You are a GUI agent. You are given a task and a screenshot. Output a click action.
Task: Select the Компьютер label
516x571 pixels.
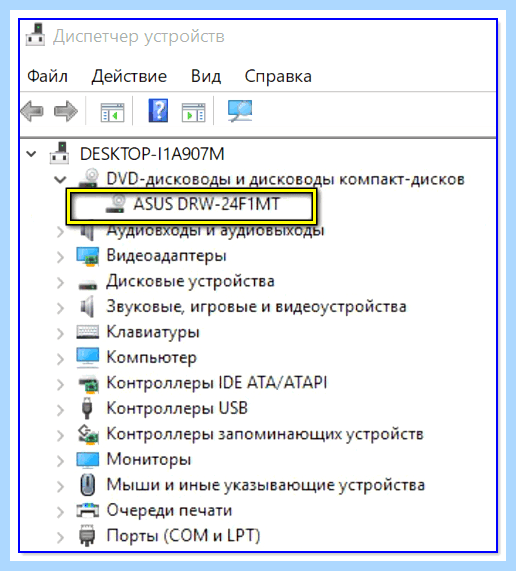click(x=151, y=358)
